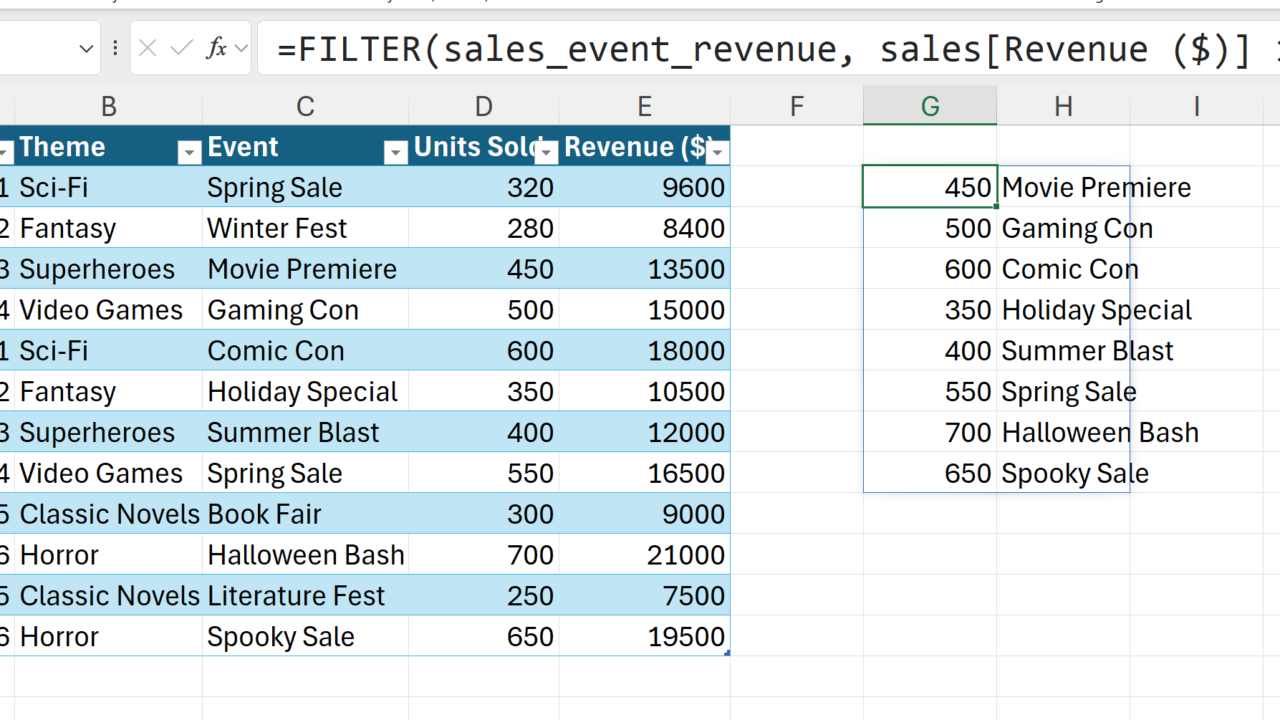The width and height of the screenshot is (1280, 720).
Task: Open the Insert Function fx dialog
Action: 215,48
